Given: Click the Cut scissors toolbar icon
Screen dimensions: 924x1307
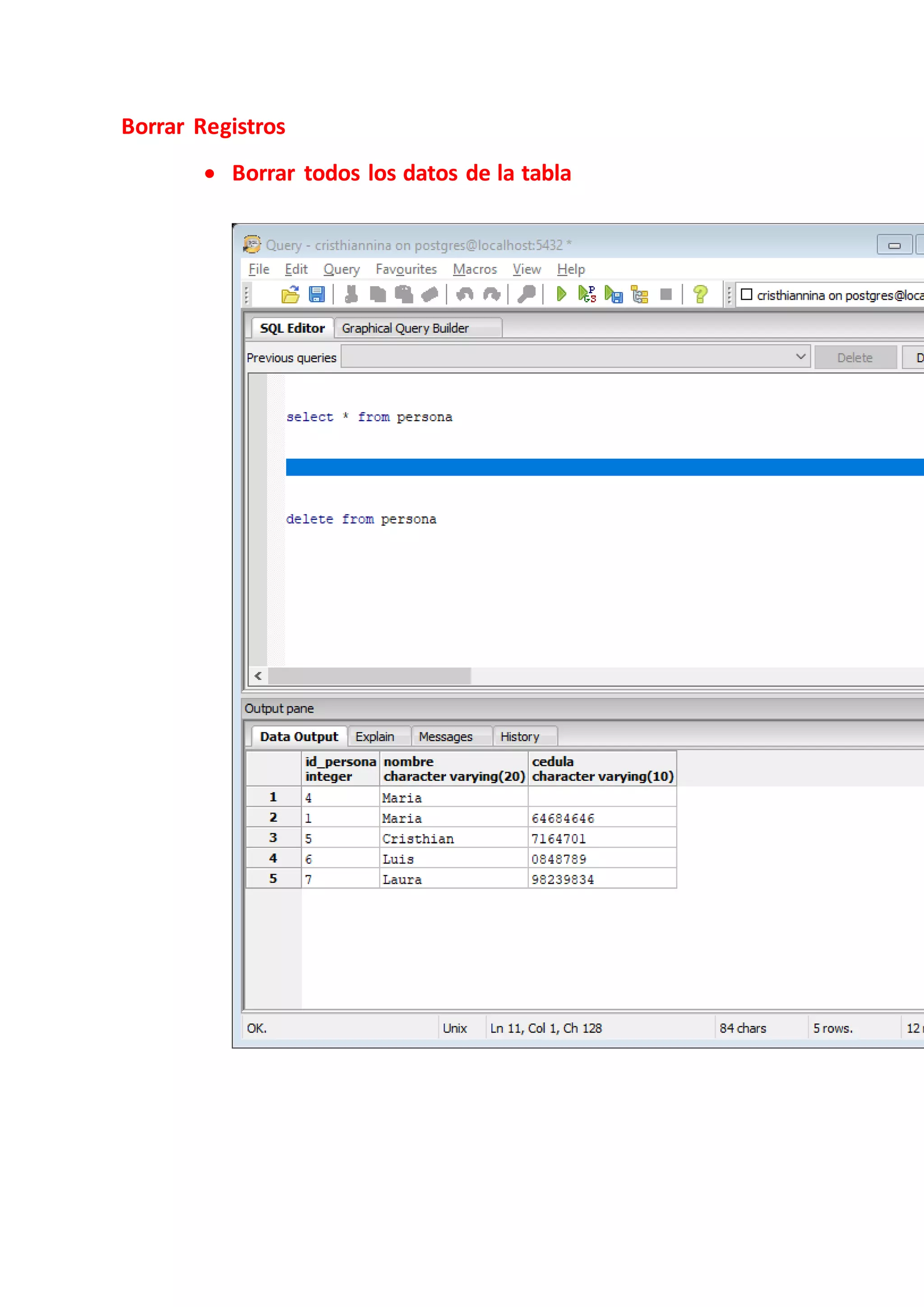Looking at the screenshot, I should point(351,294).
